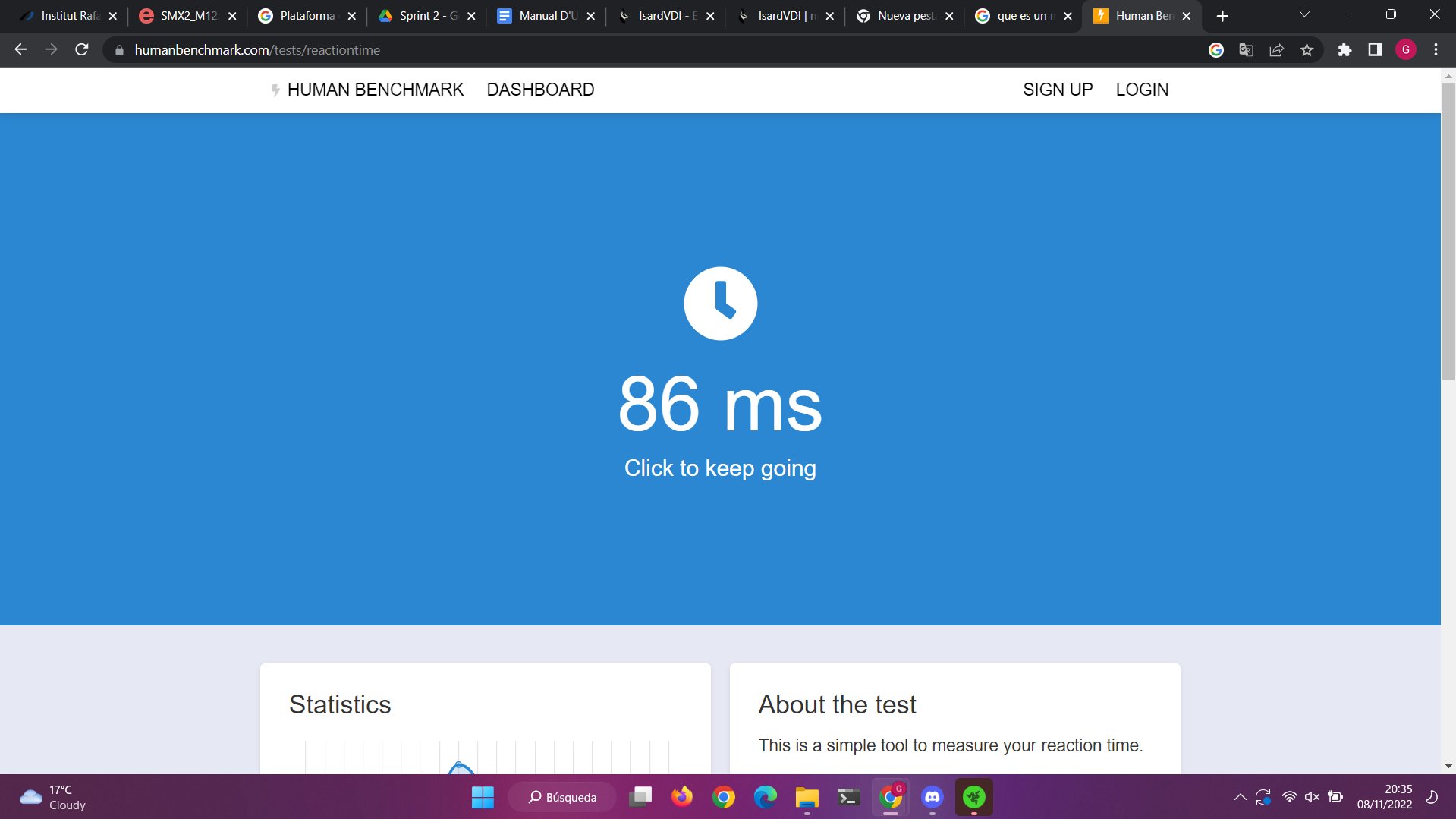The width and height of the screenshot is (1456, 819).
Task: Switch to the Sprint 2 Google Drive tab
Action: 427,16
